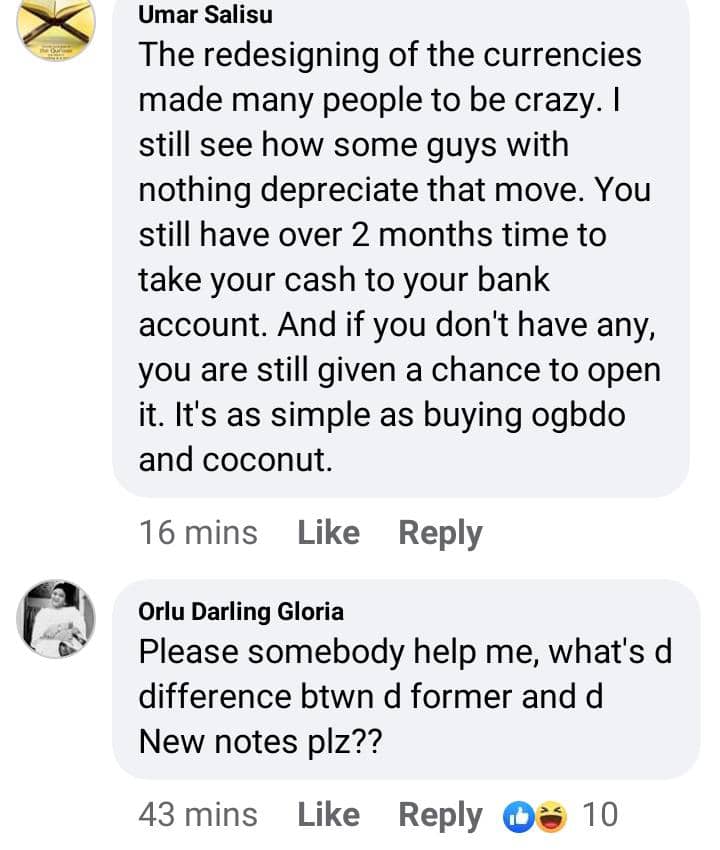This screenshot has height=850, width=720.
Task: Click the line 'The redesigning of the currencies'
Action: (389, 54)
